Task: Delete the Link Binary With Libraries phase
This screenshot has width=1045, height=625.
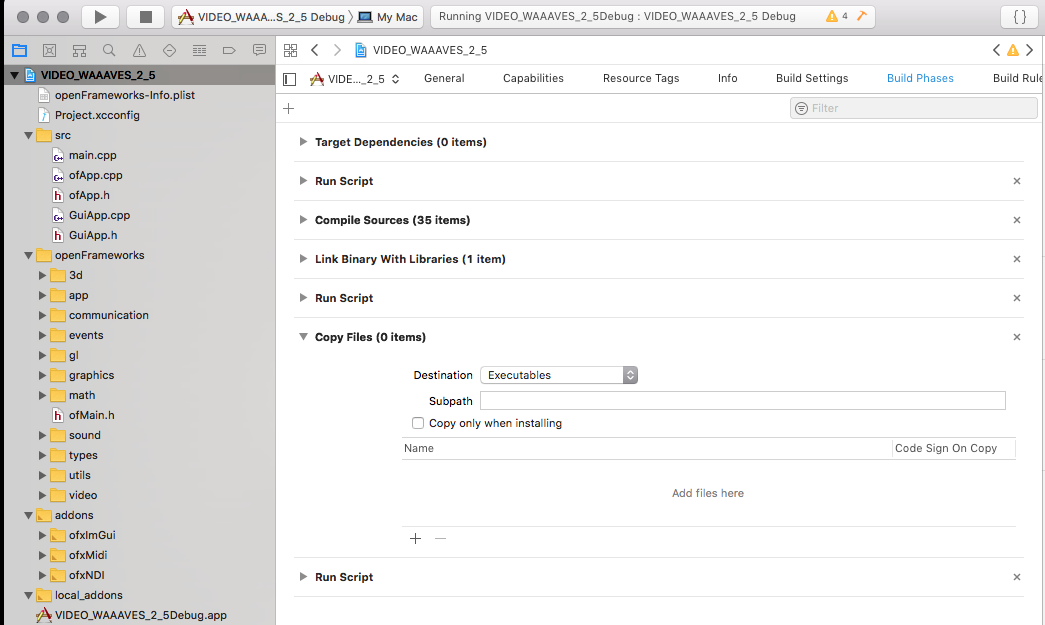Action: [x=1017, y=259]
